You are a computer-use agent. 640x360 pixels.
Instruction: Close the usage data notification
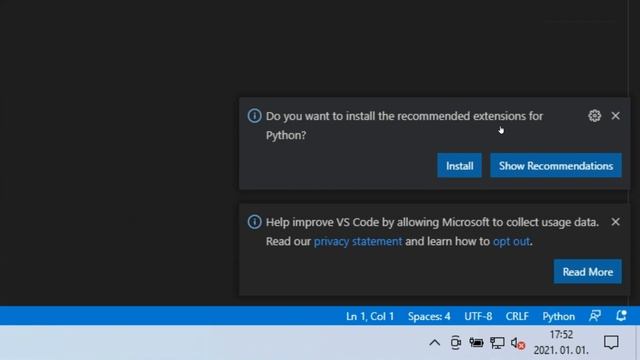pos(616,222)
